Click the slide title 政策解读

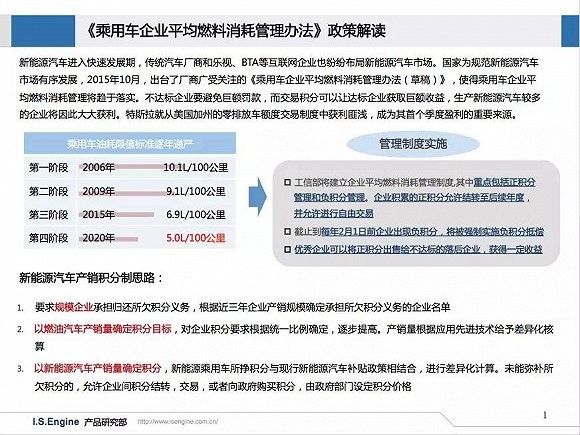point(356,31)
